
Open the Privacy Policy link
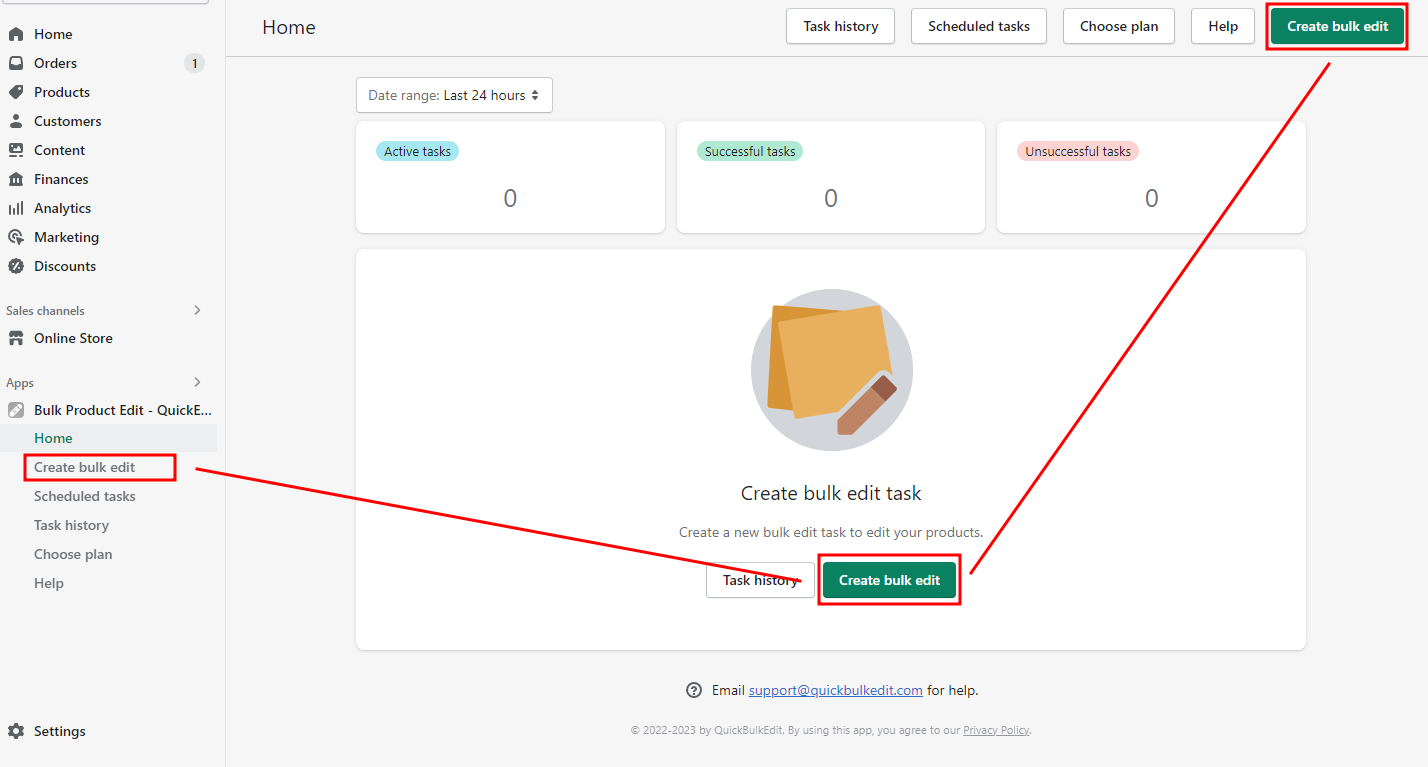995,730
